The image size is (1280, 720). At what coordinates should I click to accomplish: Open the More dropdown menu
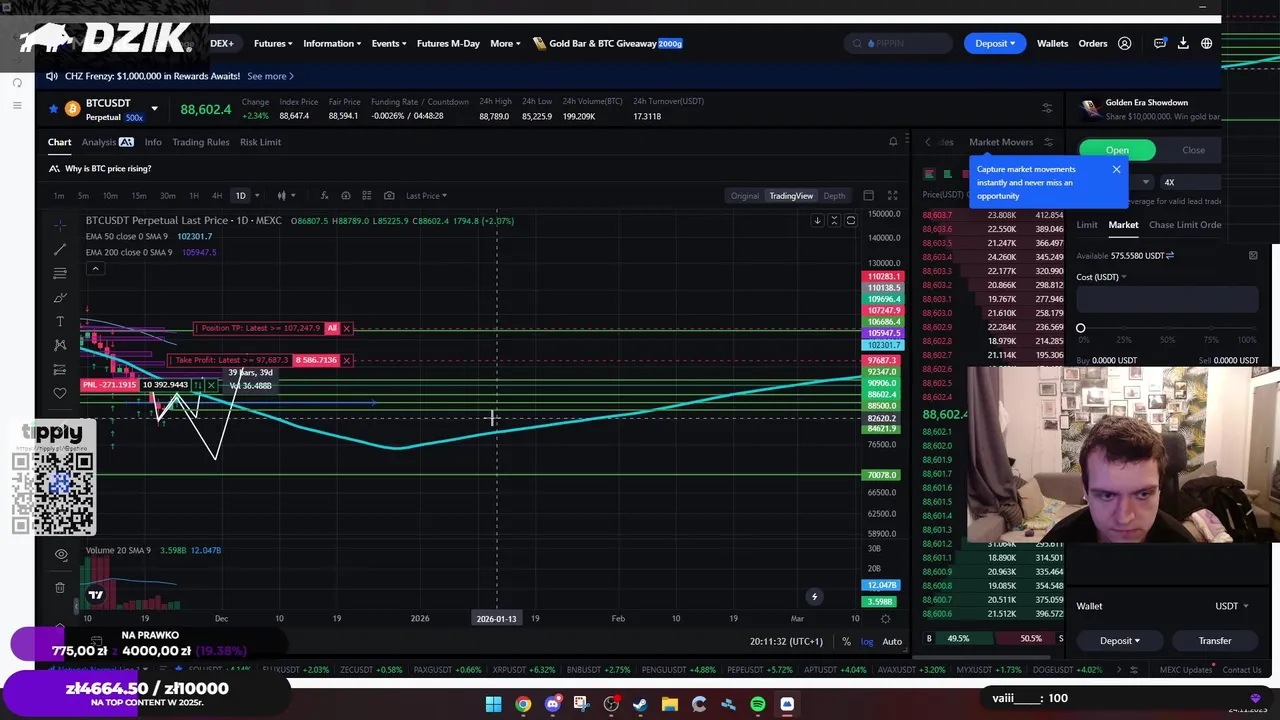coord(505,43)
